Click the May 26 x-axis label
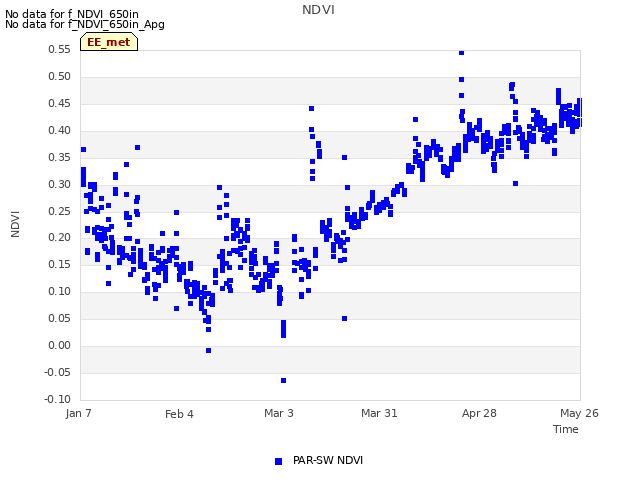 click(x=579, y=413)
